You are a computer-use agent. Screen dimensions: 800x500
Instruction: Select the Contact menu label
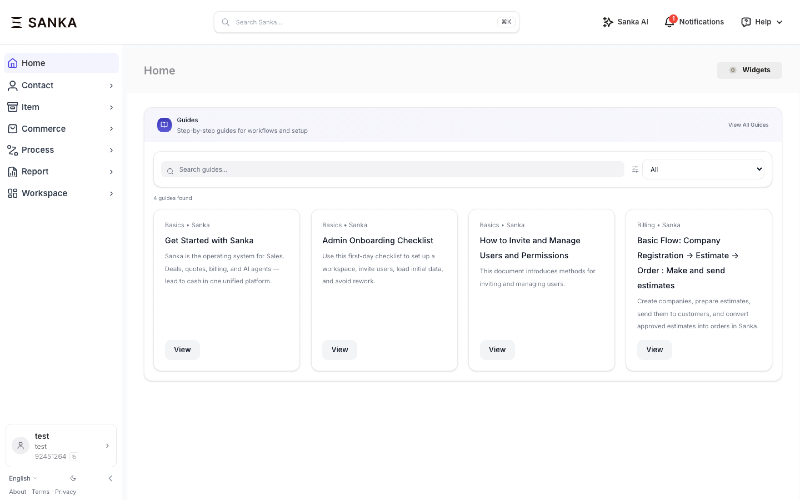tap(37, 85)
